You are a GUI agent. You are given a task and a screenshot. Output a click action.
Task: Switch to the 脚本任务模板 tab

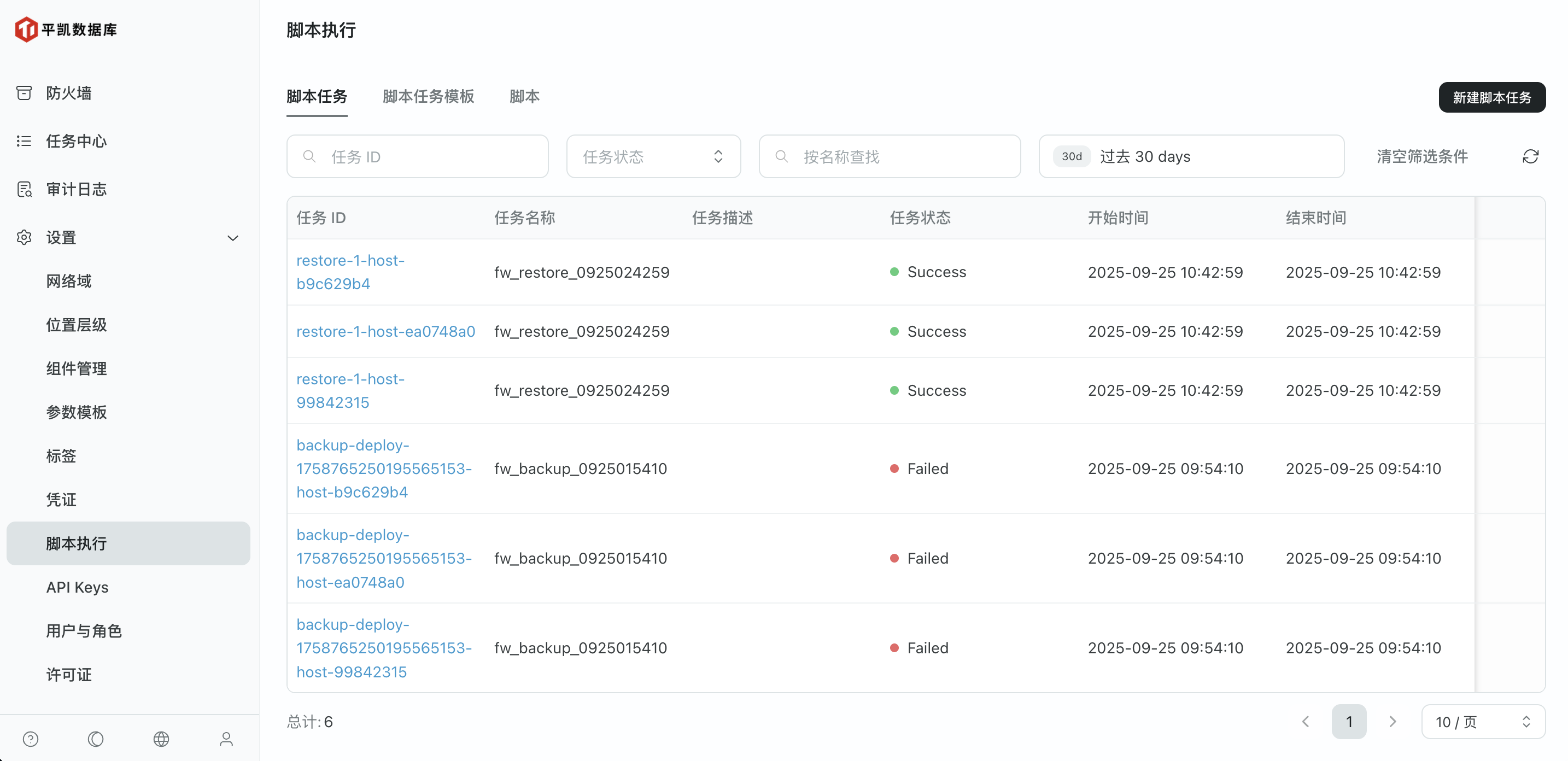click(x=428, y=97)
